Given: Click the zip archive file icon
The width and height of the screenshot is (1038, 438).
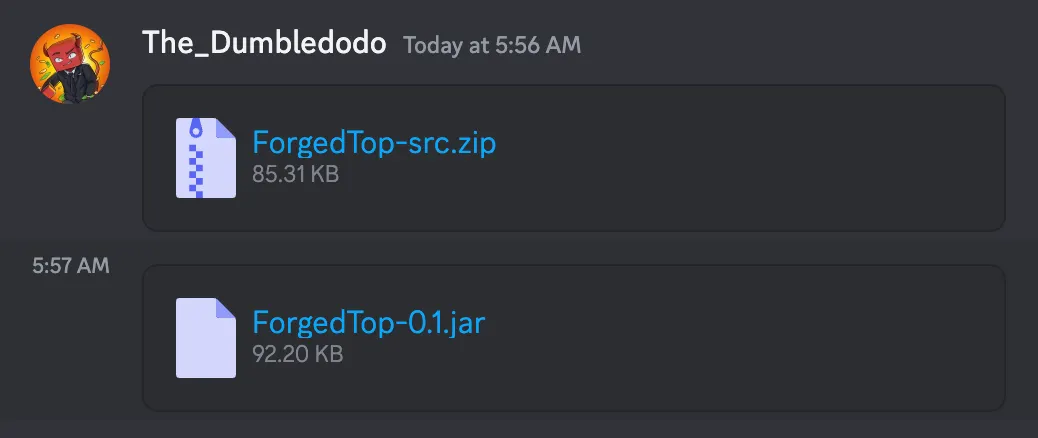Looking at the screenshot, I should point(206,157).
